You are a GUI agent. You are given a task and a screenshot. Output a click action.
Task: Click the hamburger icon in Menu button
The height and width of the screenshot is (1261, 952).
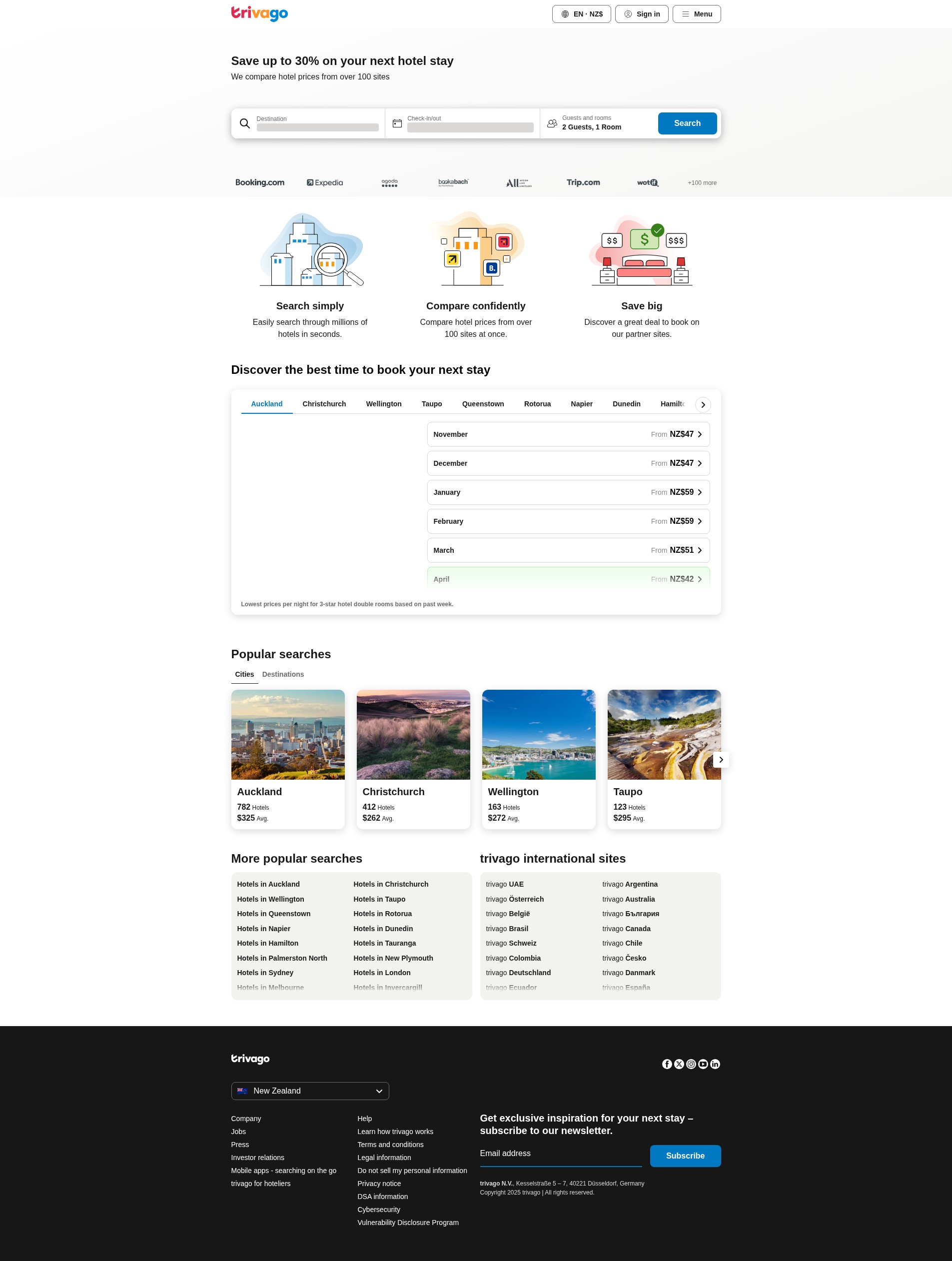click(x=685, y=14)
